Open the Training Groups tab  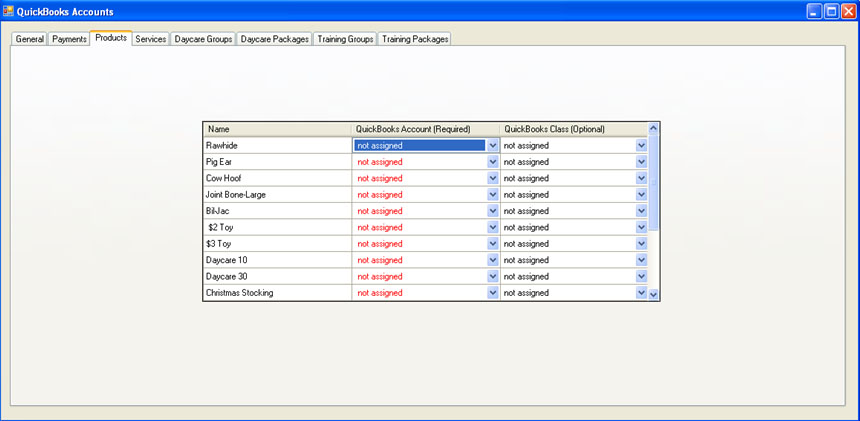(x=346, y=39)
